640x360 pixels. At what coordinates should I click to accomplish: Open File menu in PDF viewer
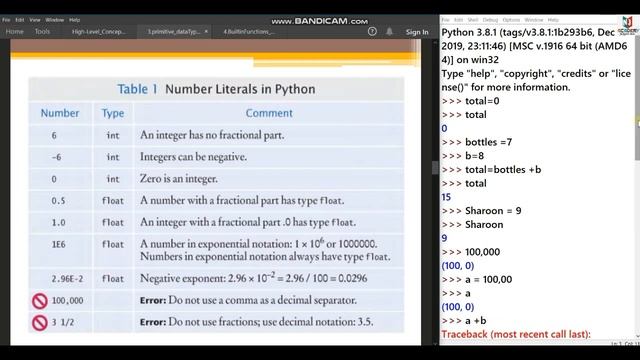[6, 20]
